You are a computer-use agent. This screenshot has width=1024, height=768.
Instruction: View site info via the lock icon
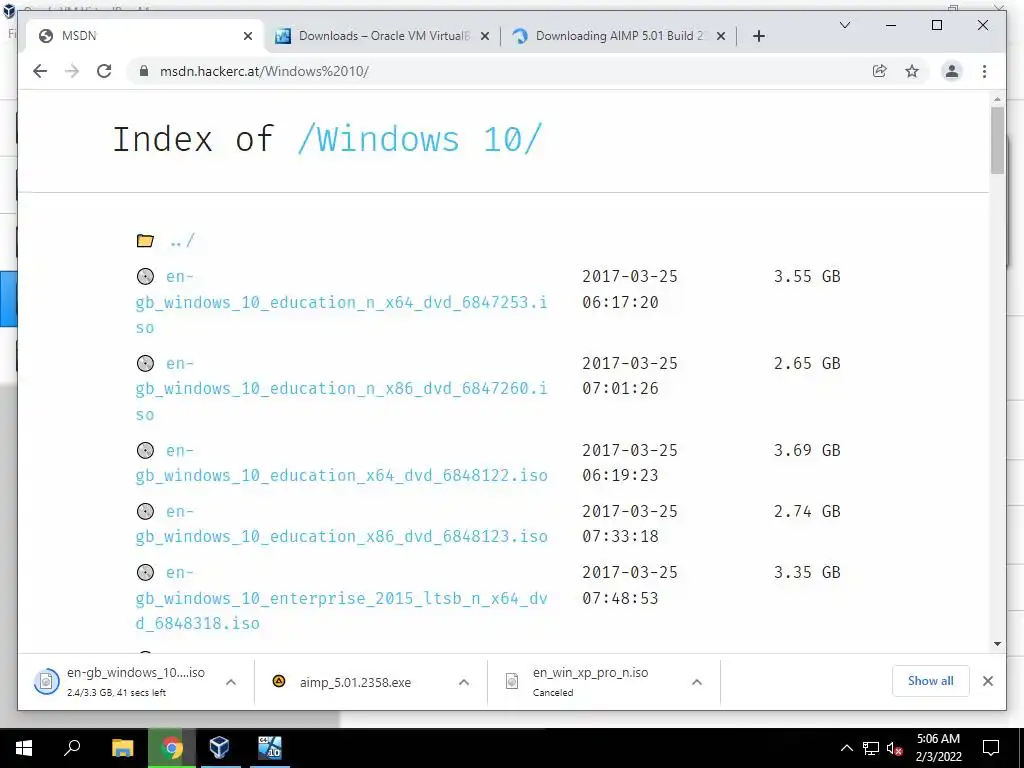(144, 71)
